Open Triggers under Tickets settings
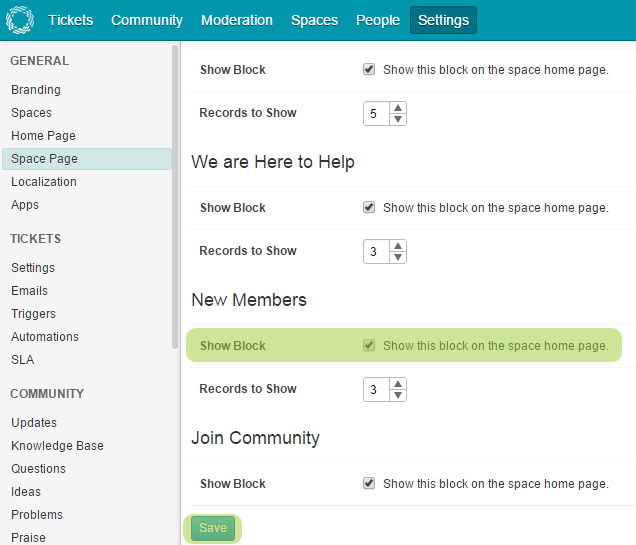This screenshot has height=545, width=636. (x=33, y=314)
